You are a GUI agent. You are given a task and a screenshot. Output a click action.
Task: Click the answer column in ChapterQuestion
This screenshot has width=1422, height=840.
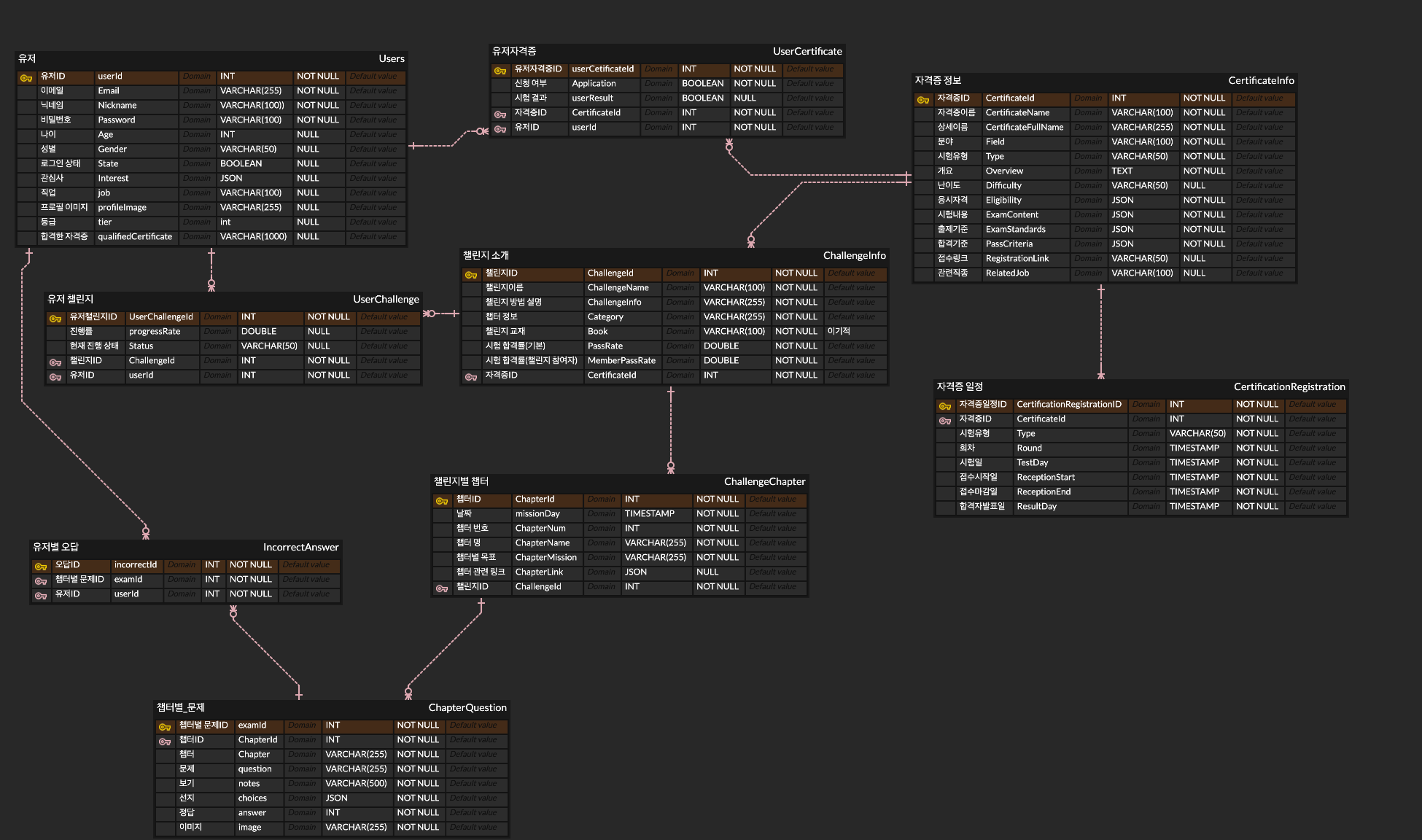tap(252, 812)
